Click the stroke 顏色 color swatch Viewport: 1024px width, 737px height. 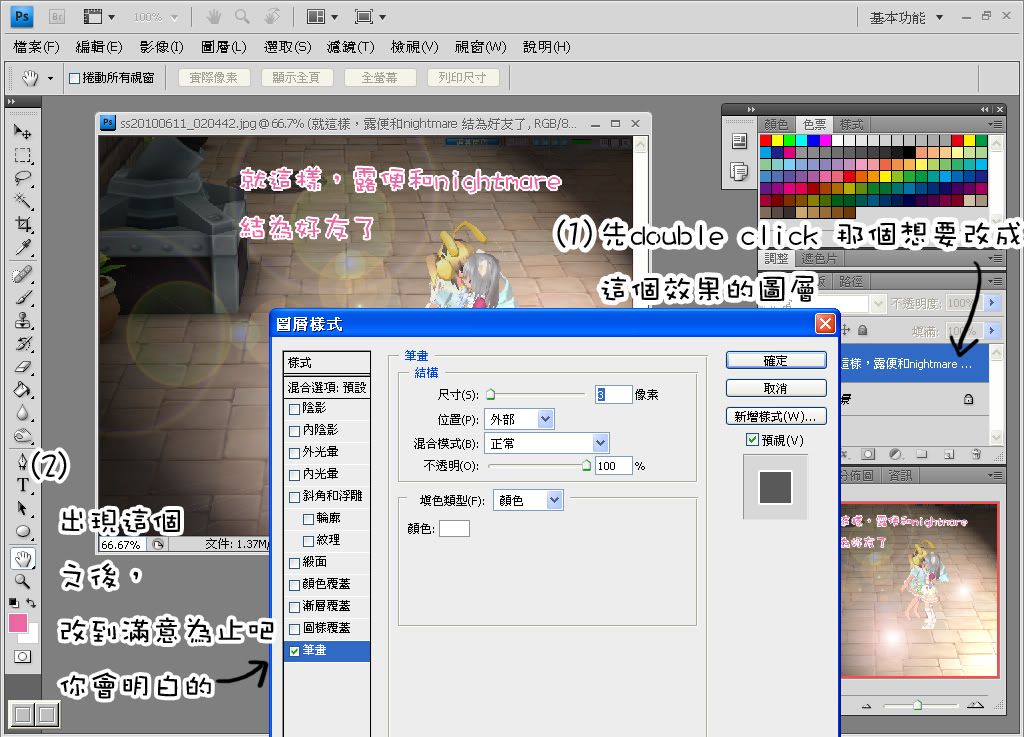[454, 528]
